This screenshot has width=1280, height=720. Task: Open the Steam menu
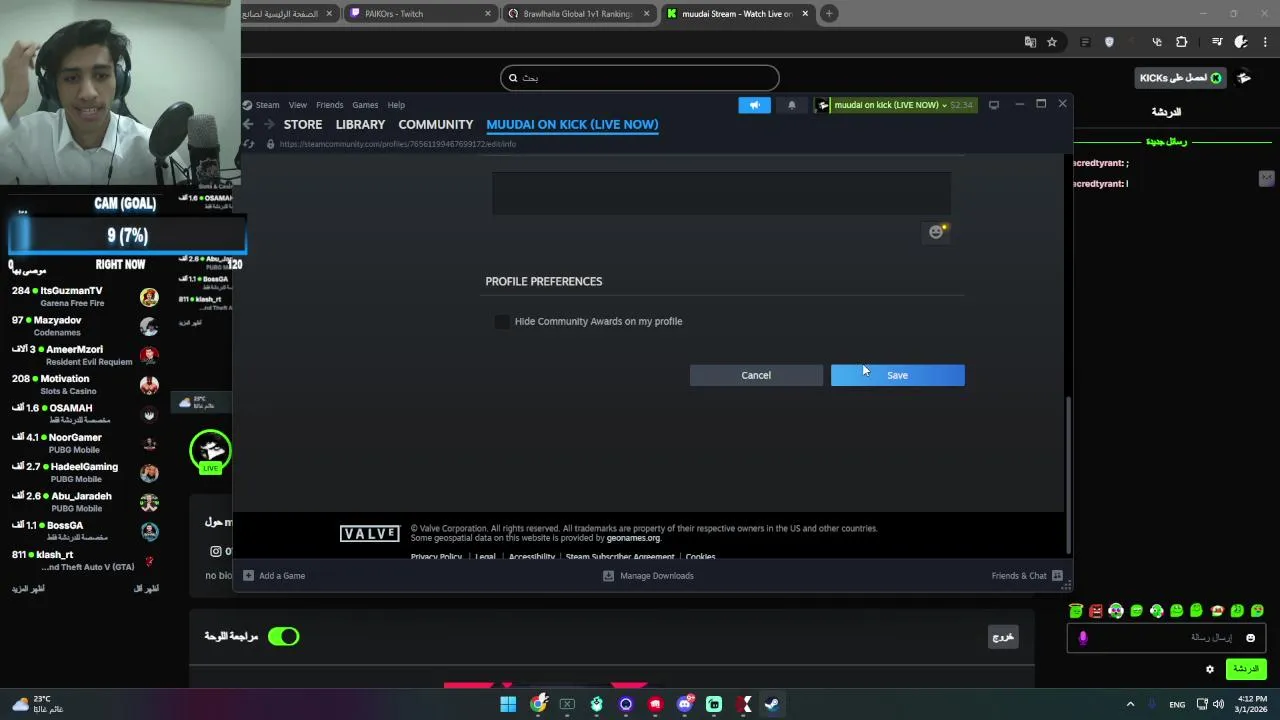point(267,105)
